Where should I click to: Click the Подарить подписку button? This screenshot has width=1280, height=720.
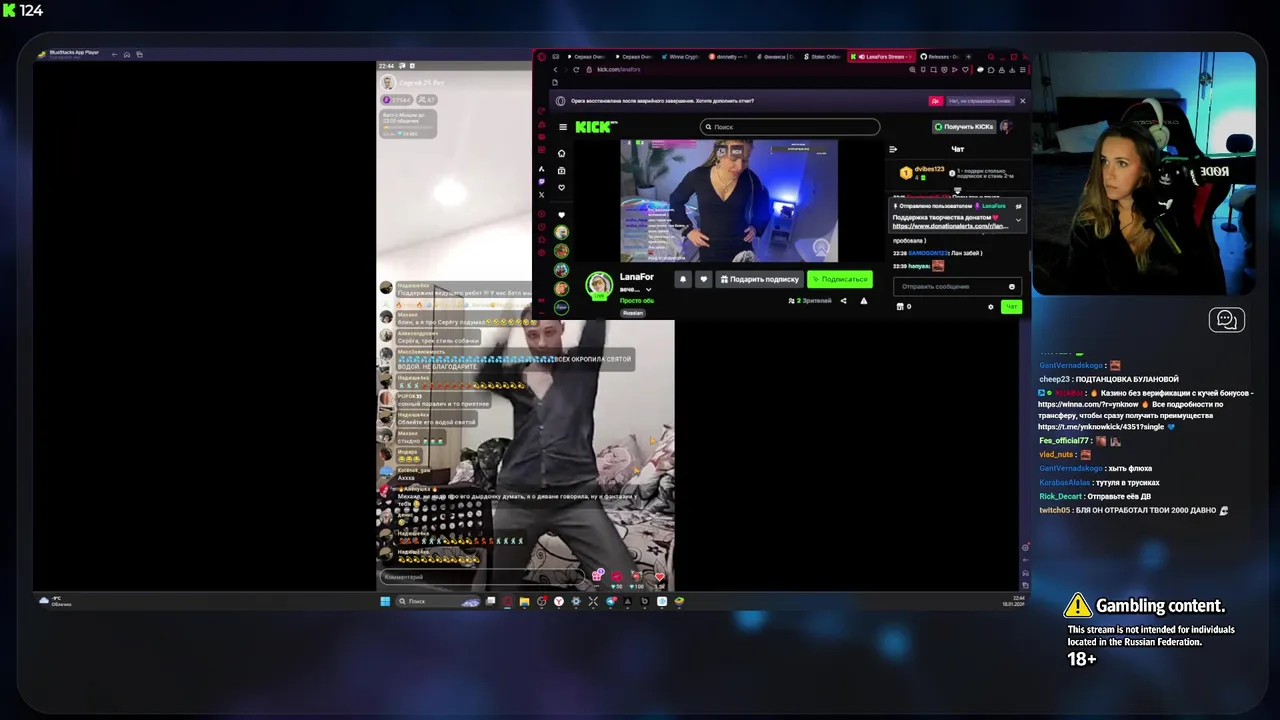(759, 279)
